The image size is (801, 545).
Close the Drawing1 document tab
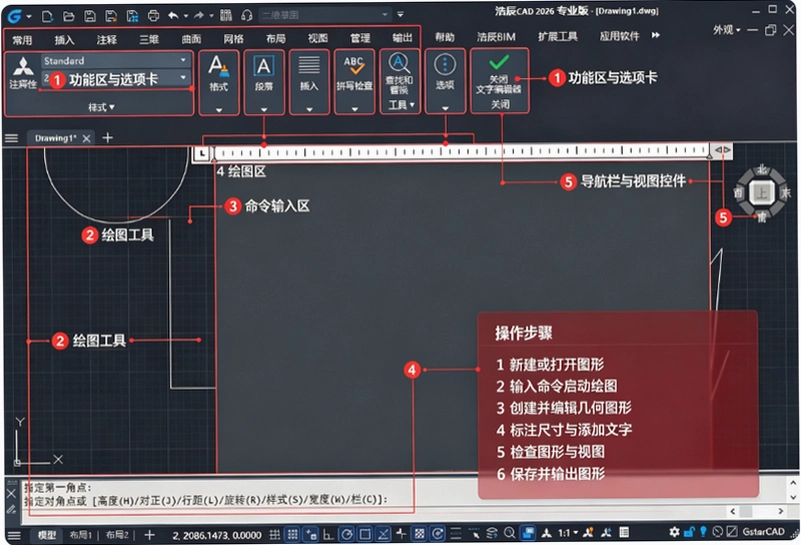coord(86,138)
